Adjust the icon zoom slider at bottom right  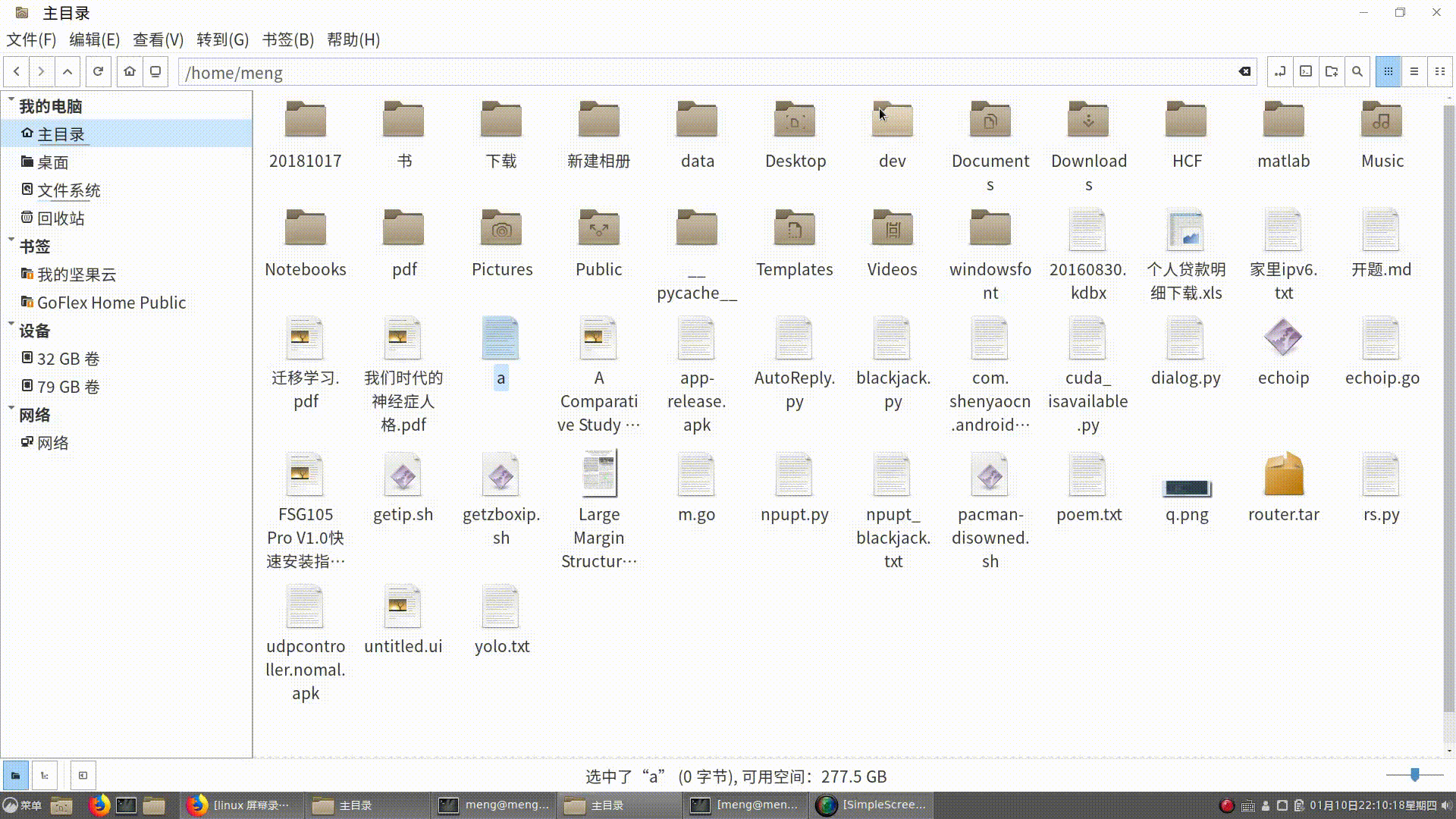tap(1415, 775)
